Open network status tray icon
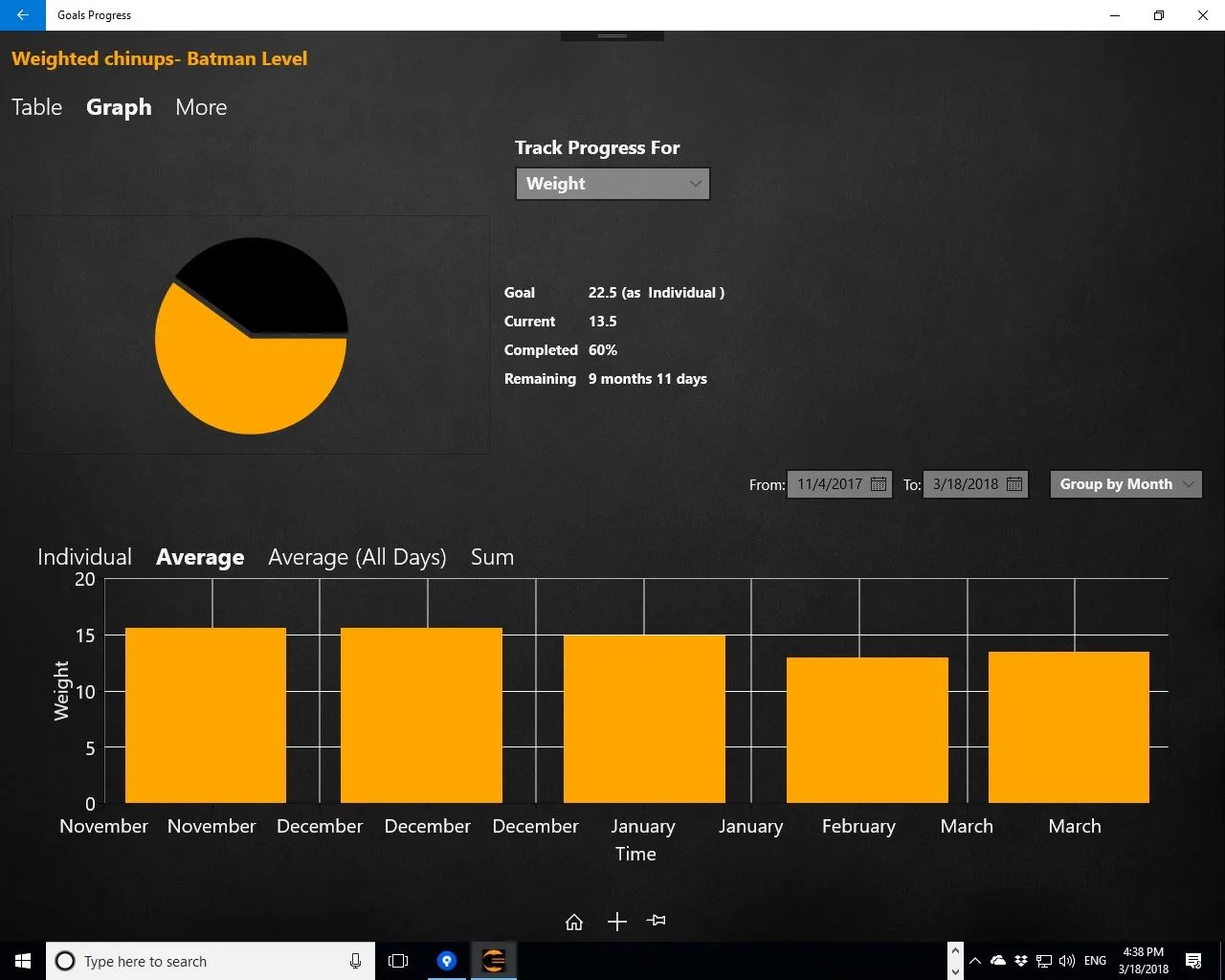The width and height of the screenshot is (1225, 980). tap(1044, 961)
